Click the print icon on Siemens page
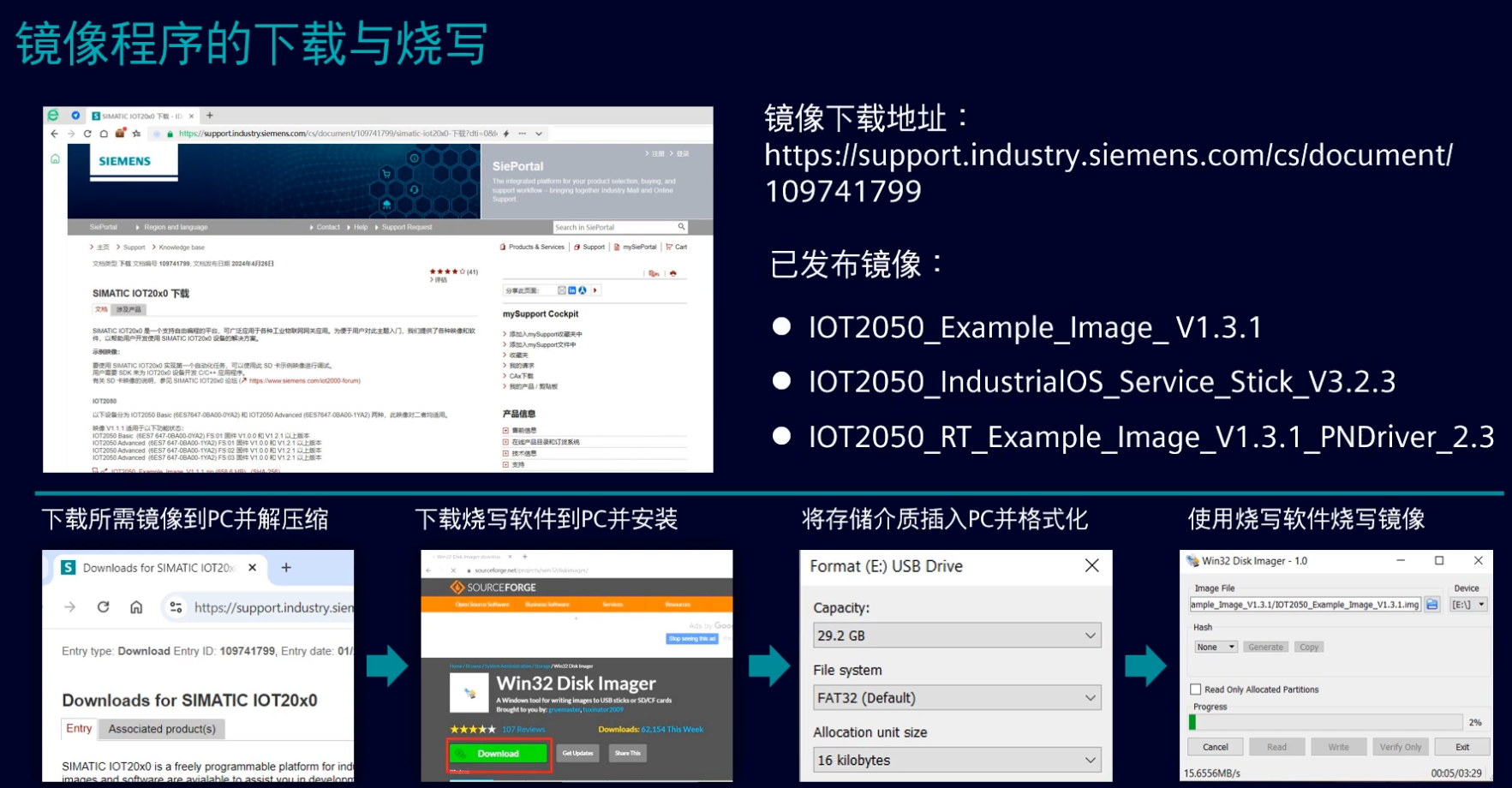 click(673, 274)
